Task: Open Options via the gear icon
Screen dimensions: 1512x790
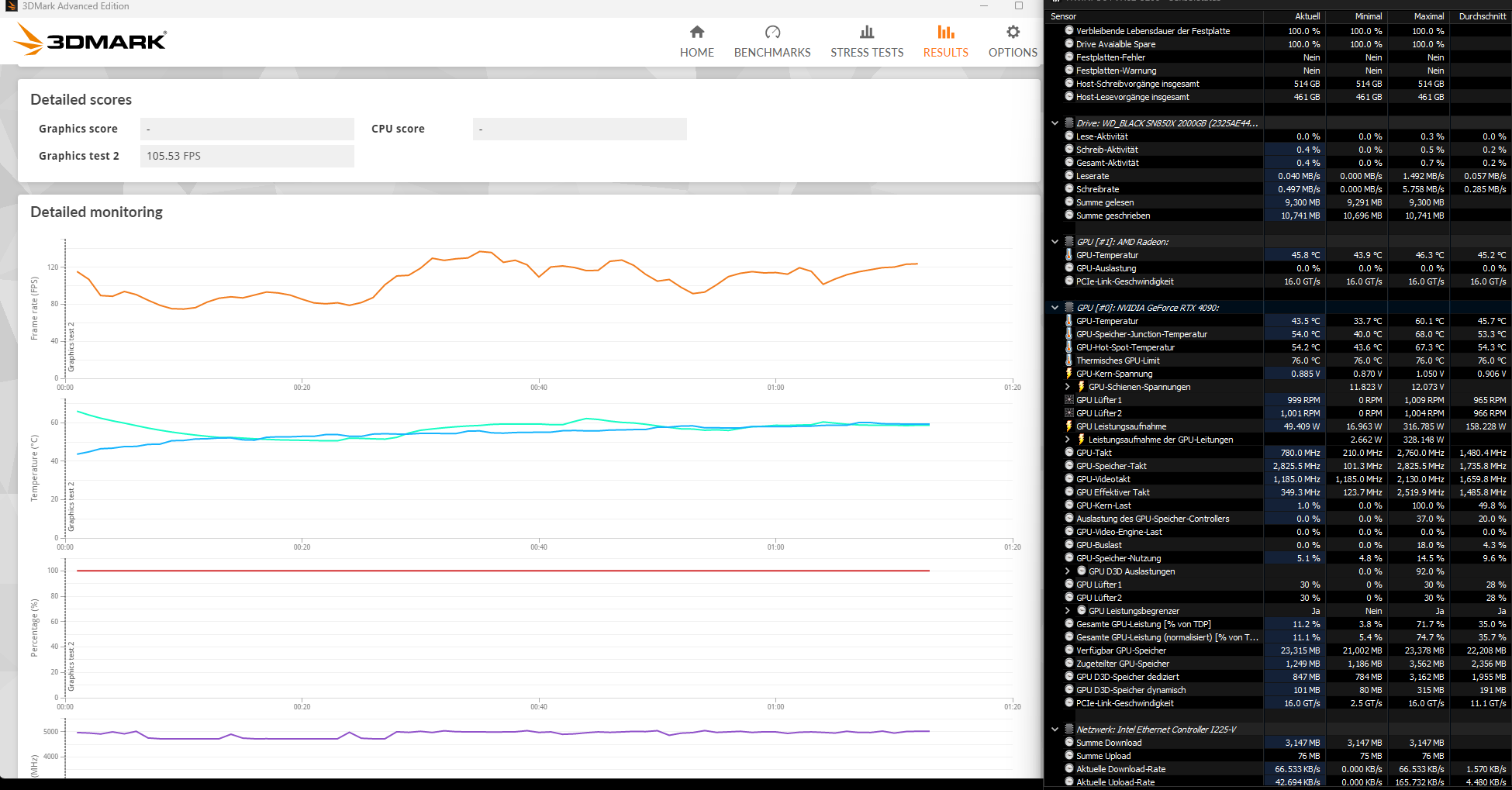Action: (x=1012, y=32)
